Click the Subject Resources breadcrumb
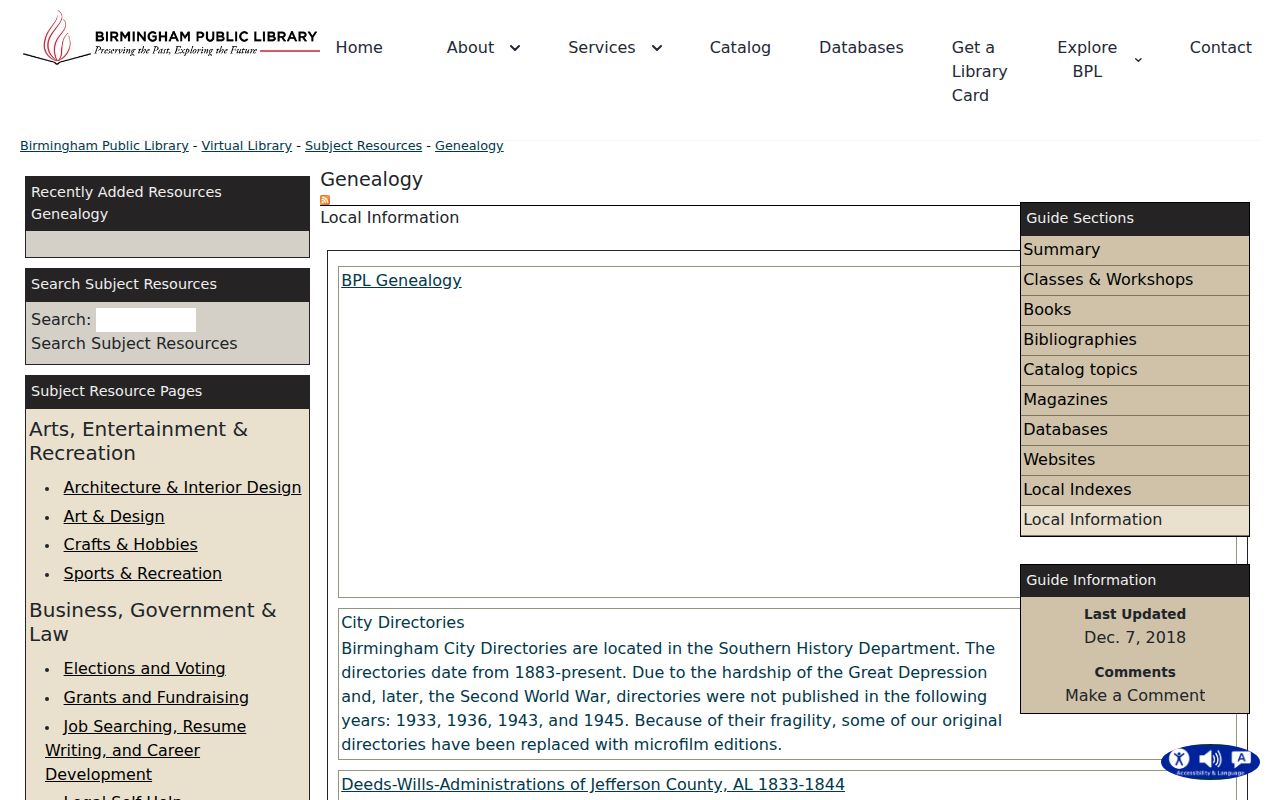The image size is (1280, 800). [x=363, y=146]
